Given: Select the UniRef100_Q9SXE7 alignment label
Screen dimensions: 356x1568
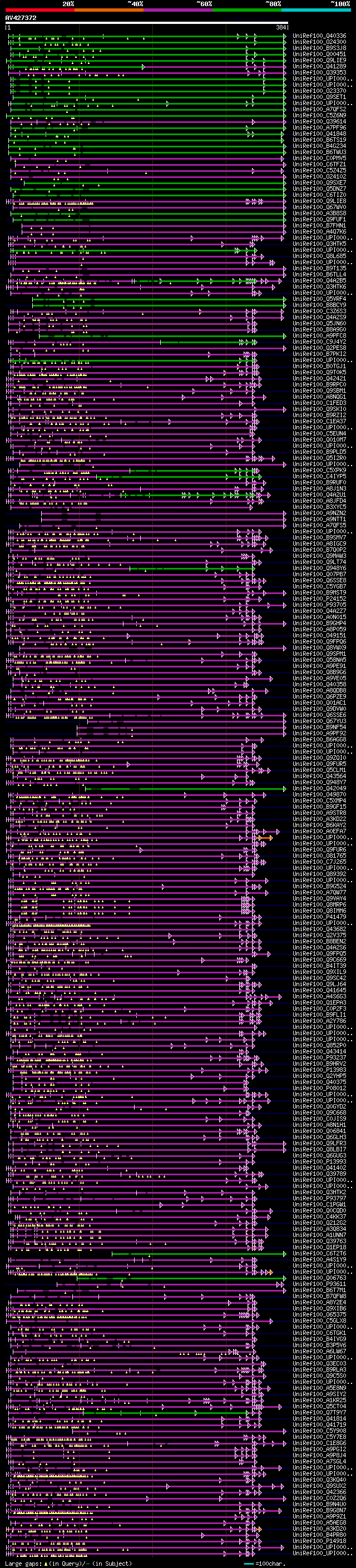Looking at the screenshot, I should (319, 183).
